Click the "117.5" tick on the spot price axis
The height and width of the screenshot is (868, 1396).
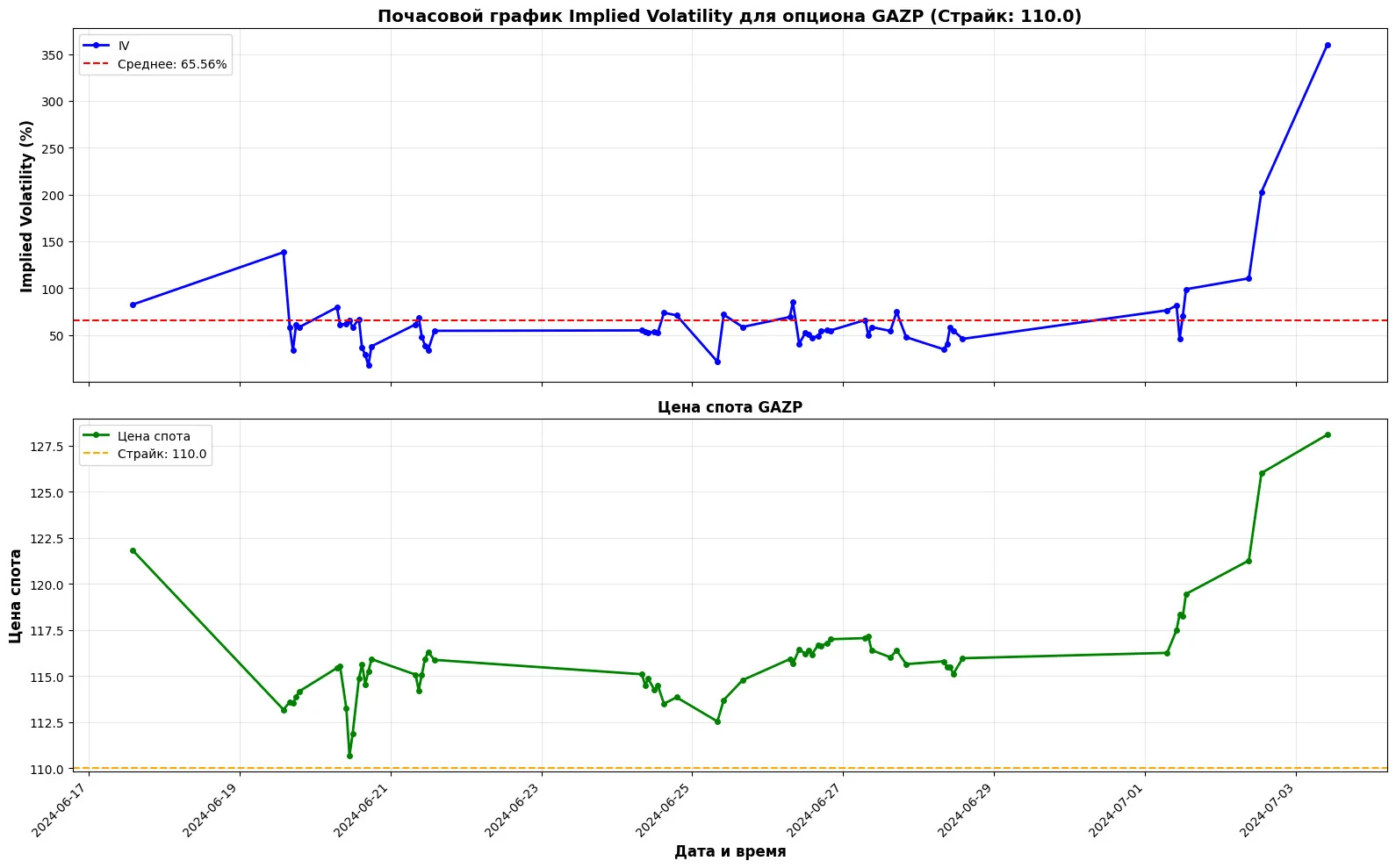pyautogui.click(x=48, y=631)
